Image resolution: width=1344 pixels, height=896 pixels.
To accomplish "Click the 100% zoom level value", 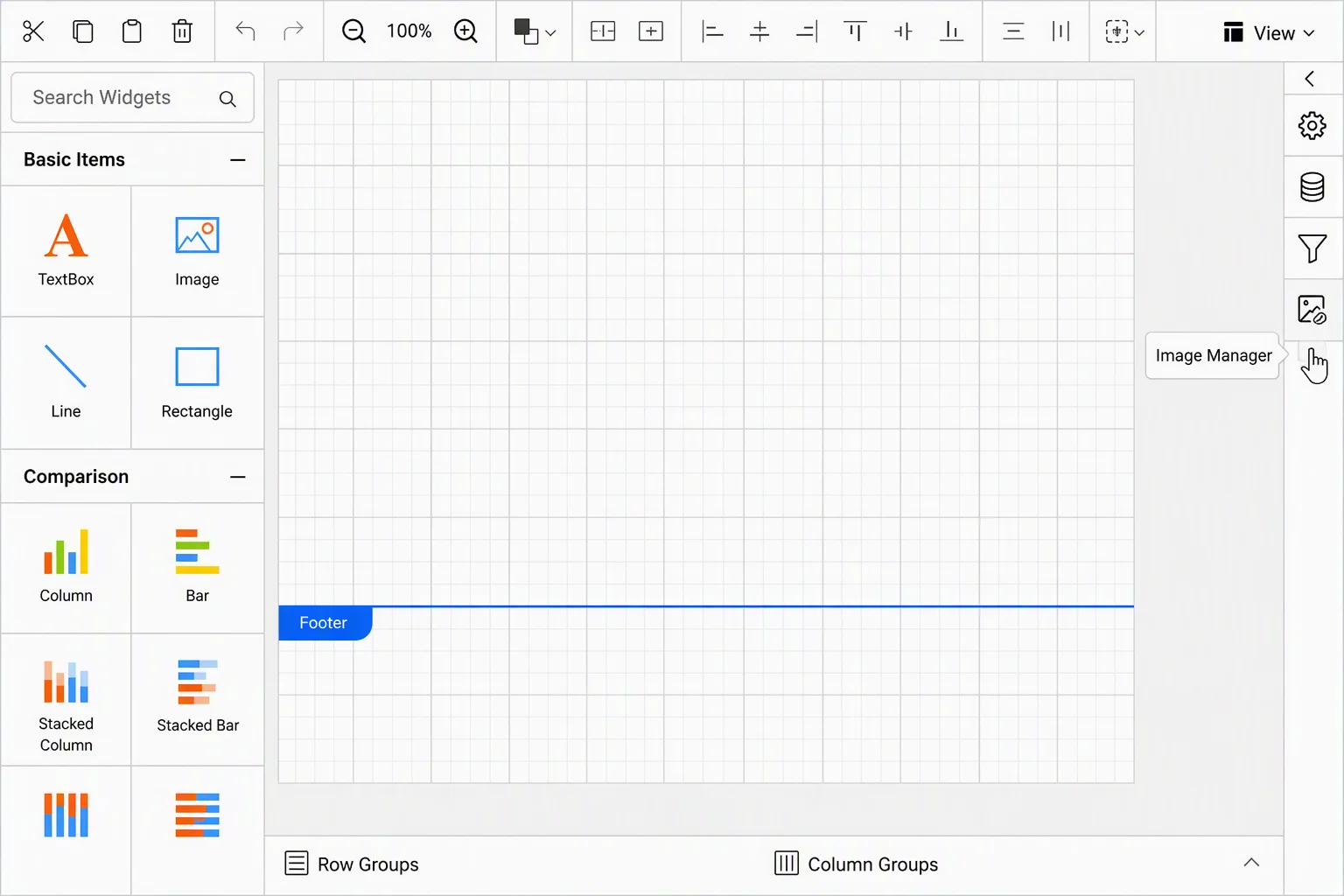I will (x=409, y=31).
